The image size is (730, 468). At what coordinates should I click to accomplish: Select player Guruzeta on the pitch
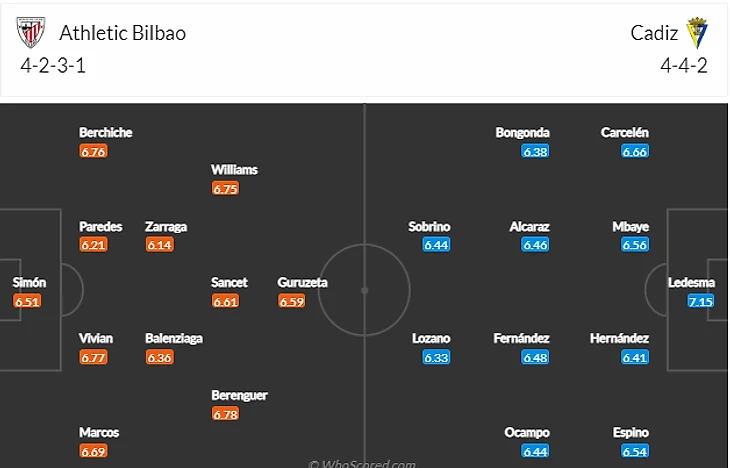tap(302, 283)
